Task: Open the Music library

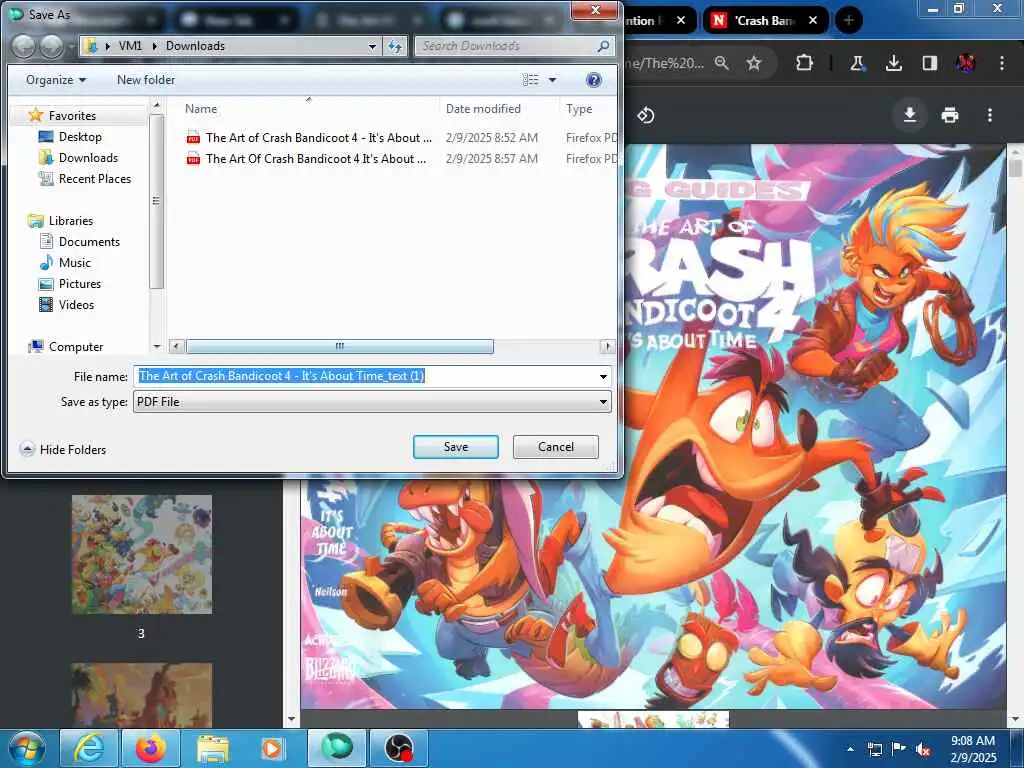Action: pyautogui.click(x=74, y=263)
